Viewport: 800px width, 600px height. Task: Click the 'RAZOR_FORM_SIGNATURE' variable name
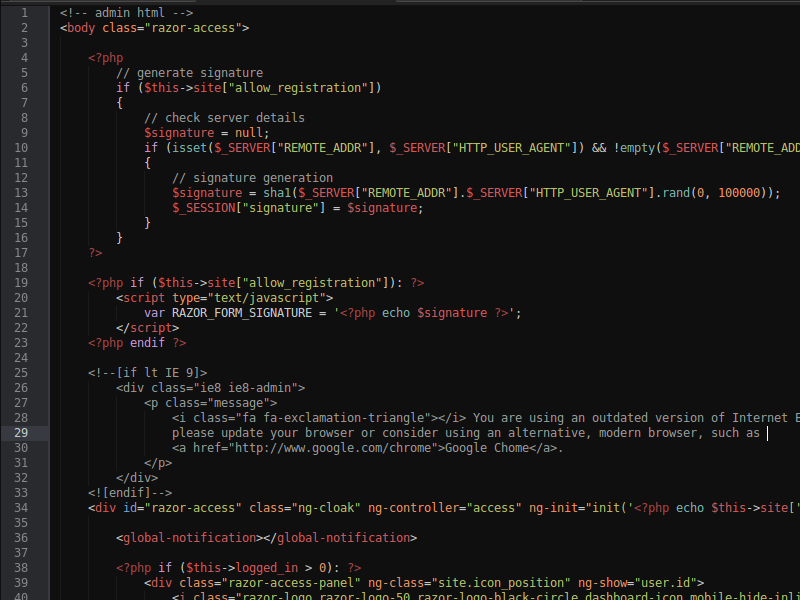(x=242, y=313)
